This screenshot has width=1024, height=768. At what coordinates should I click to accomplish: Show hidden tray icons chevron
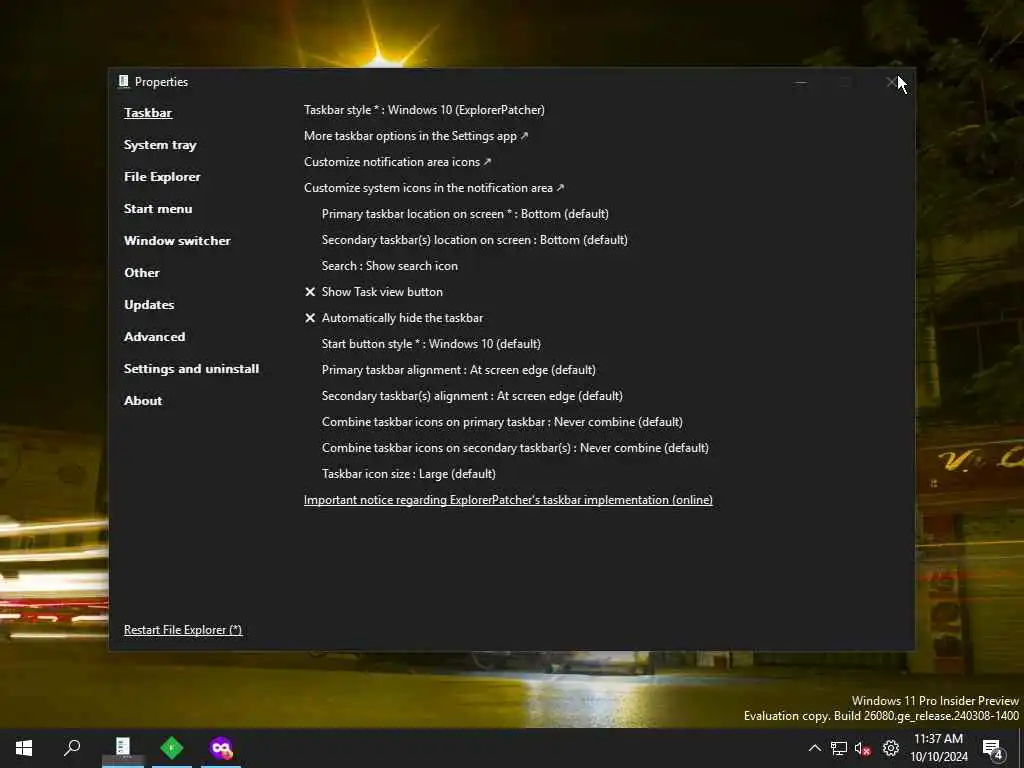[x=814, y=748]
